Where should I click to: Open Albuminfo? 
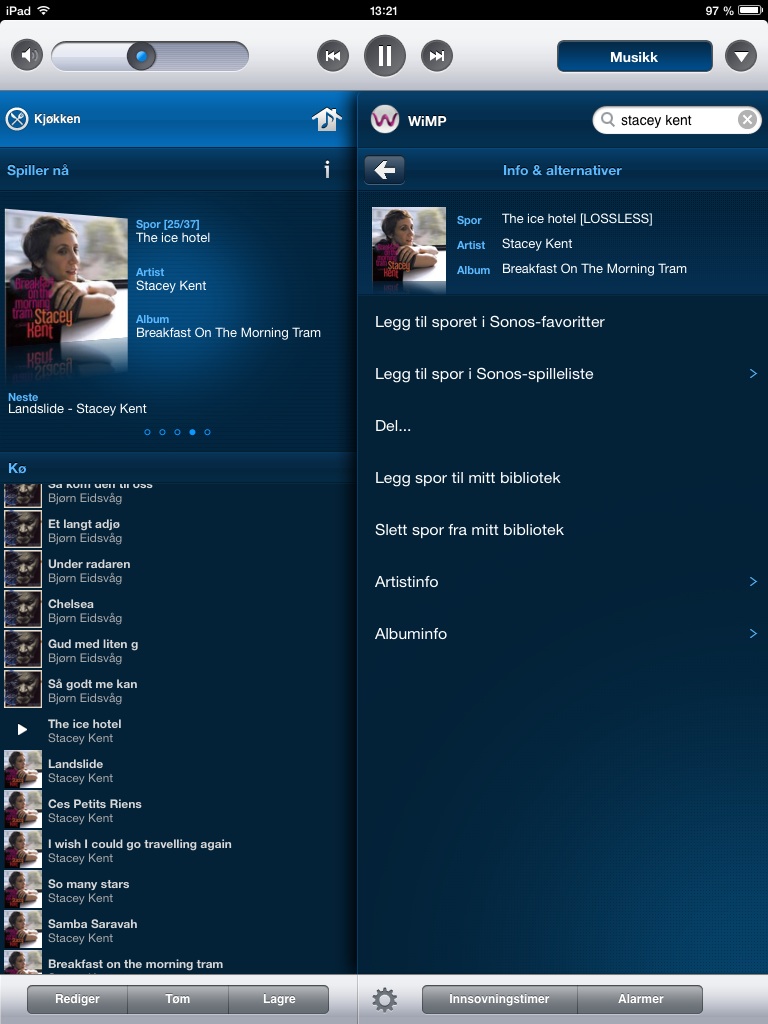(563, 633)
